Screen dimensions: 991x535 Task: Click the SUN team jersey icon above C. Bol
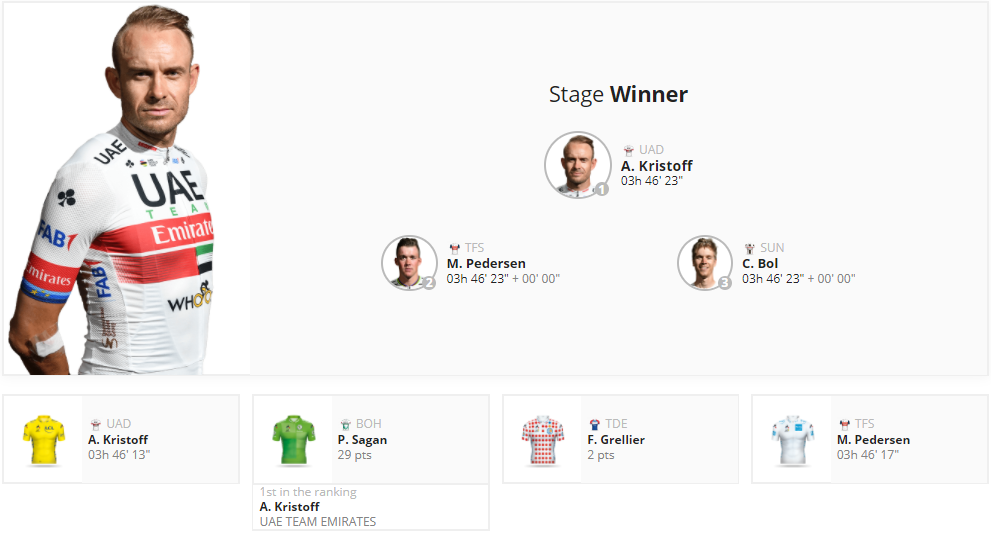[x=750, y=249]
